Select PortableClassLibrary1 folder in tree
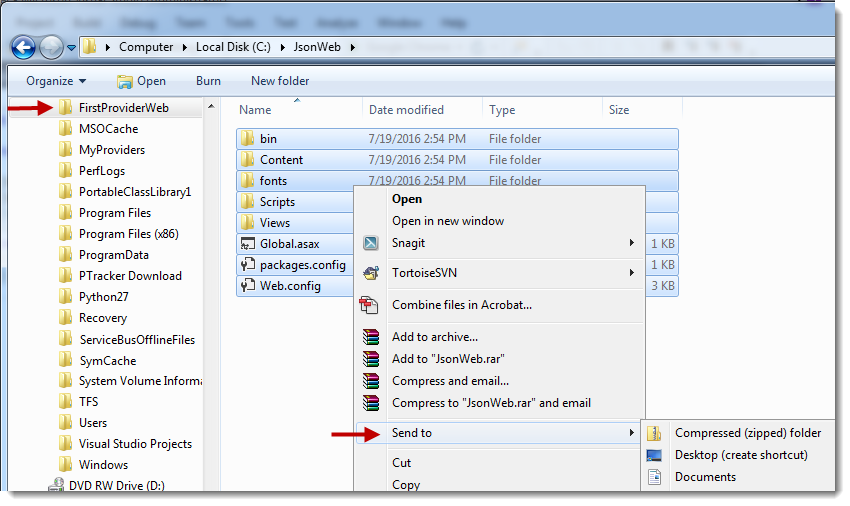The height and width of the screenshot is (506, 850). (x=135, y=193)
